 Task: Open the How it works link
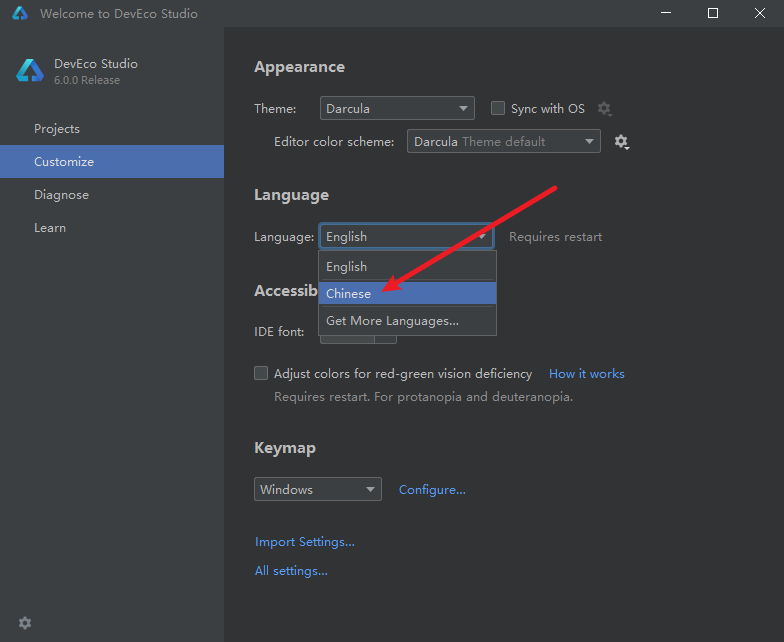tap(586, 374)
